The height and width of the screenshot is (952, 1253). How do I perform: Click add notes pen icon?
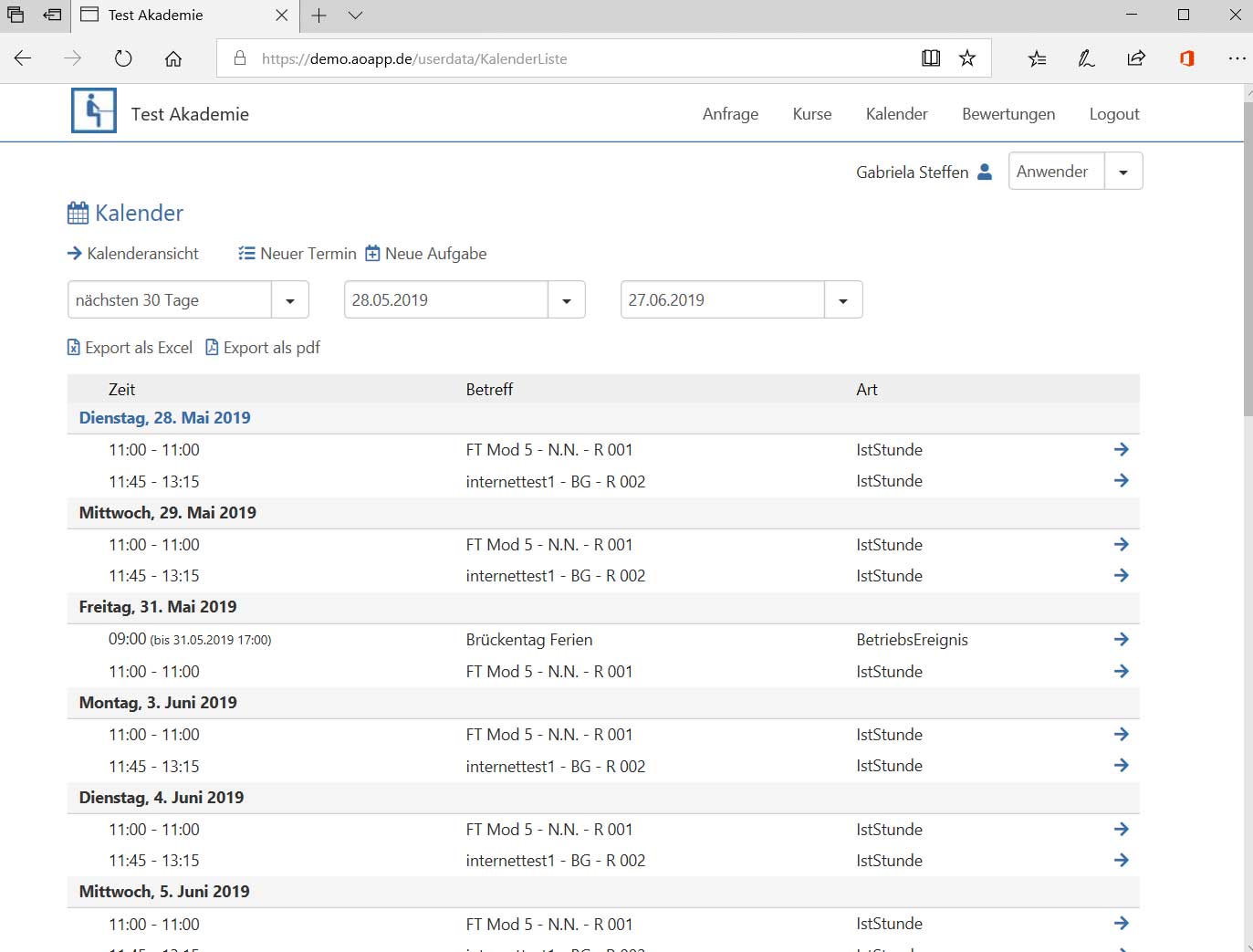tap(1086, 58)
